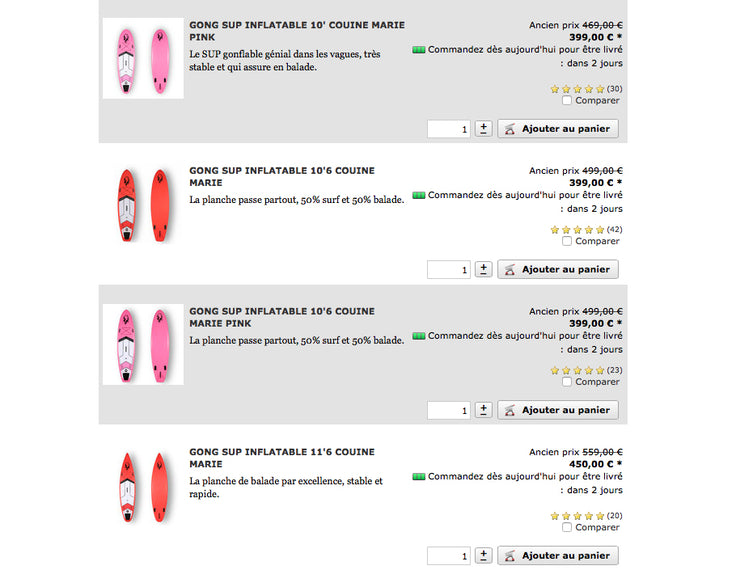736x570 pixels.
Task: Check Comparer for the 11'6 Couine Marie
Action: tap(567, 527)
